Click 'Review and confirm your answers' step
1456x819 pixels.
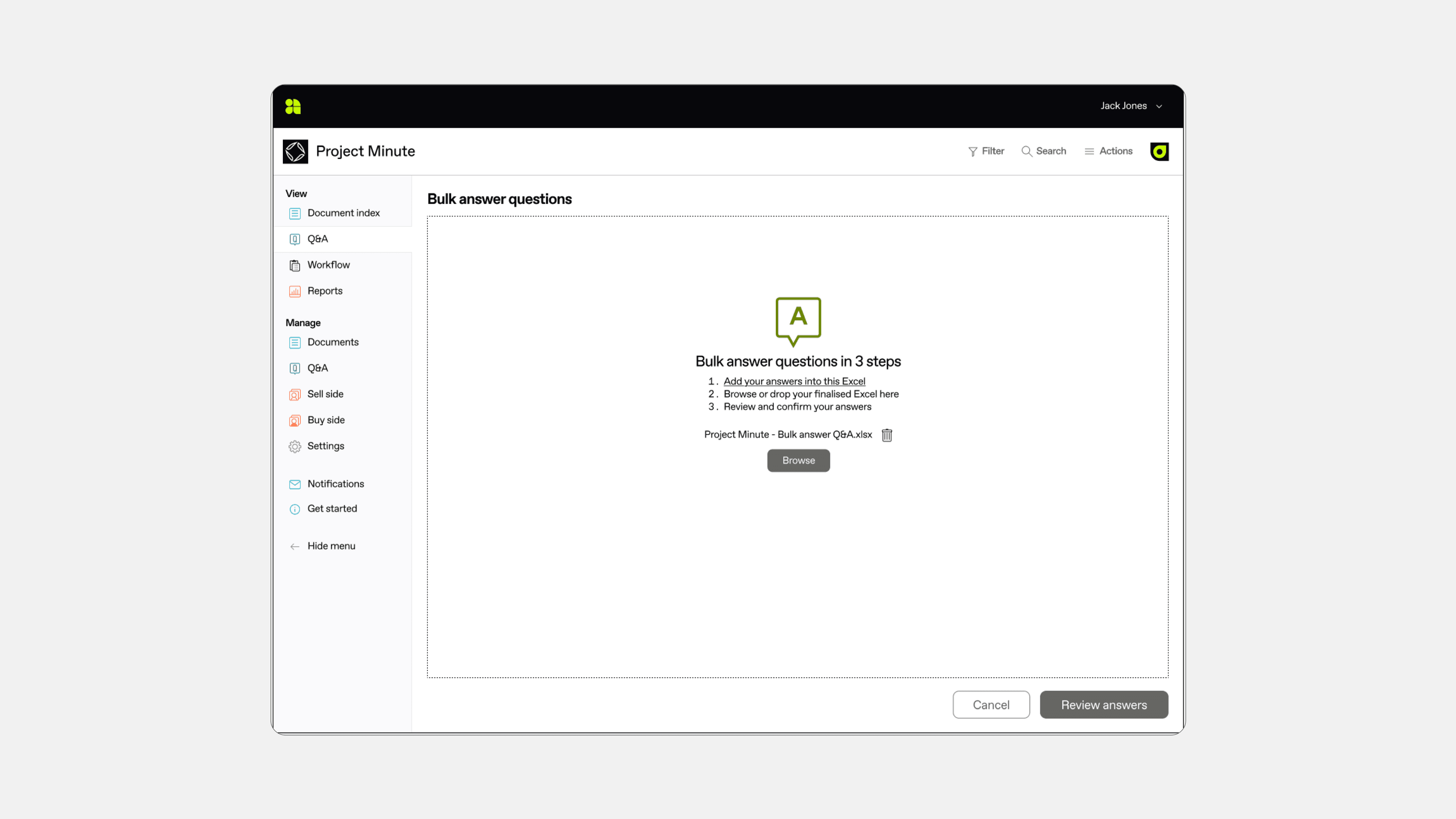pos(797,407)
